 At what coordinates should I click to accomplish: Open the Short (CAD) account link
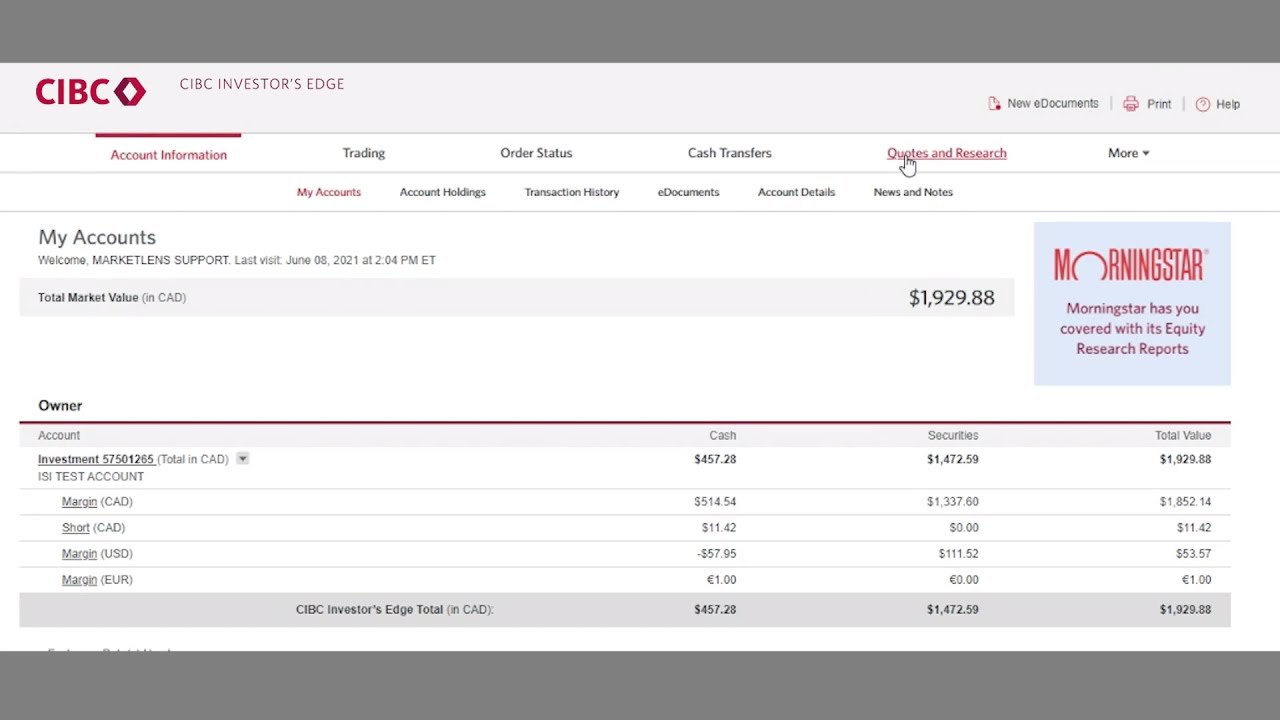coord(76,528)
